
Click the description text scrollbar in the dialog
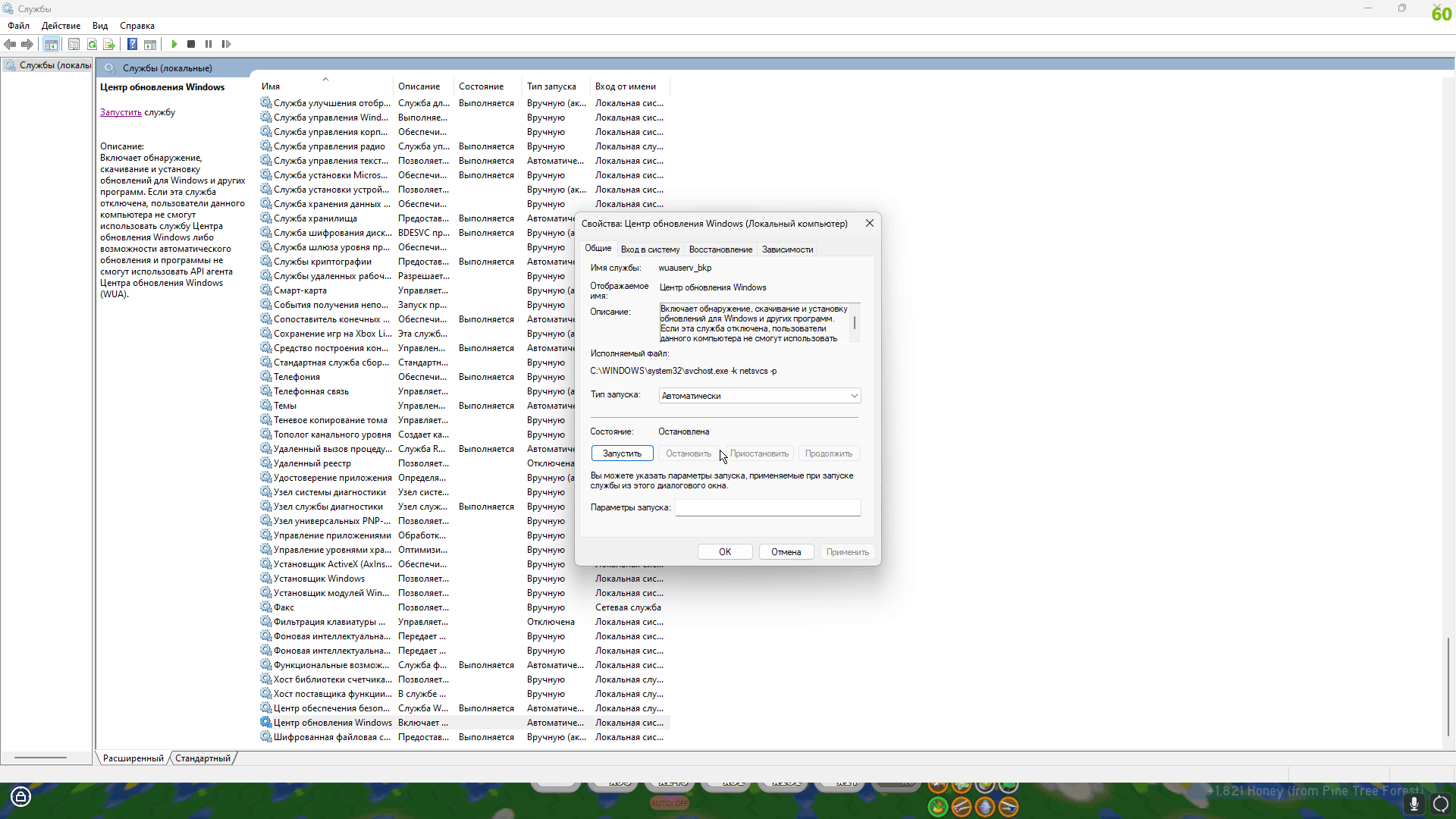(x=855, y=323)
